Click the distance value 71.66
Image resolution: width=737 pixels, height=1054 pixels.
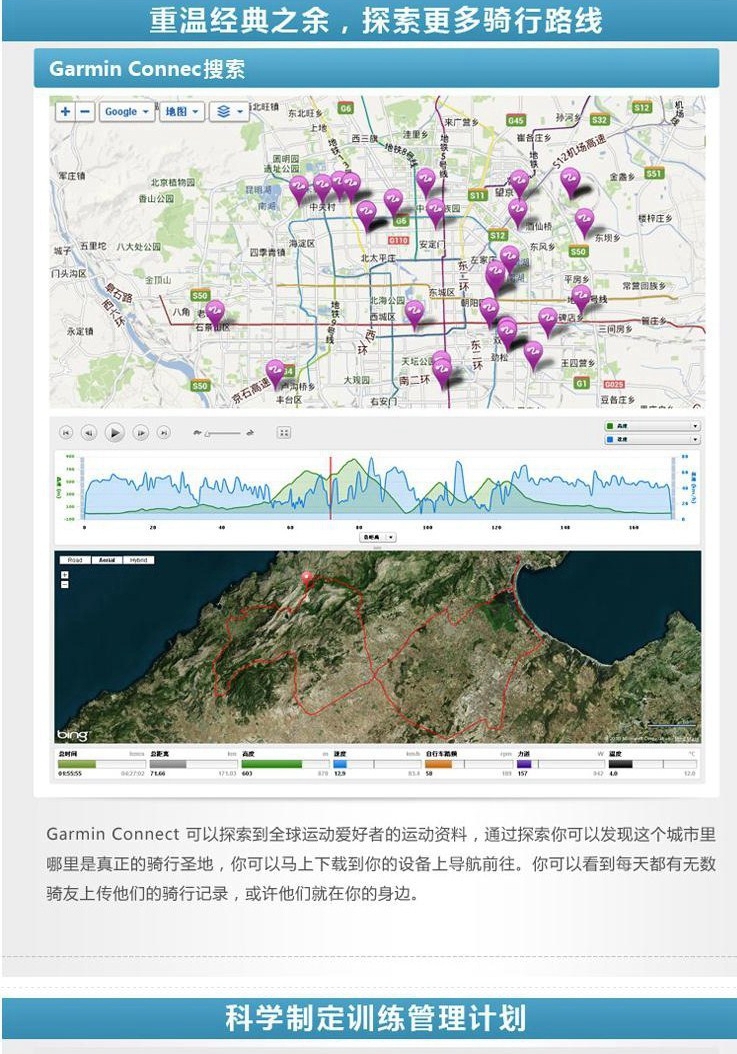tap(157, 774)
